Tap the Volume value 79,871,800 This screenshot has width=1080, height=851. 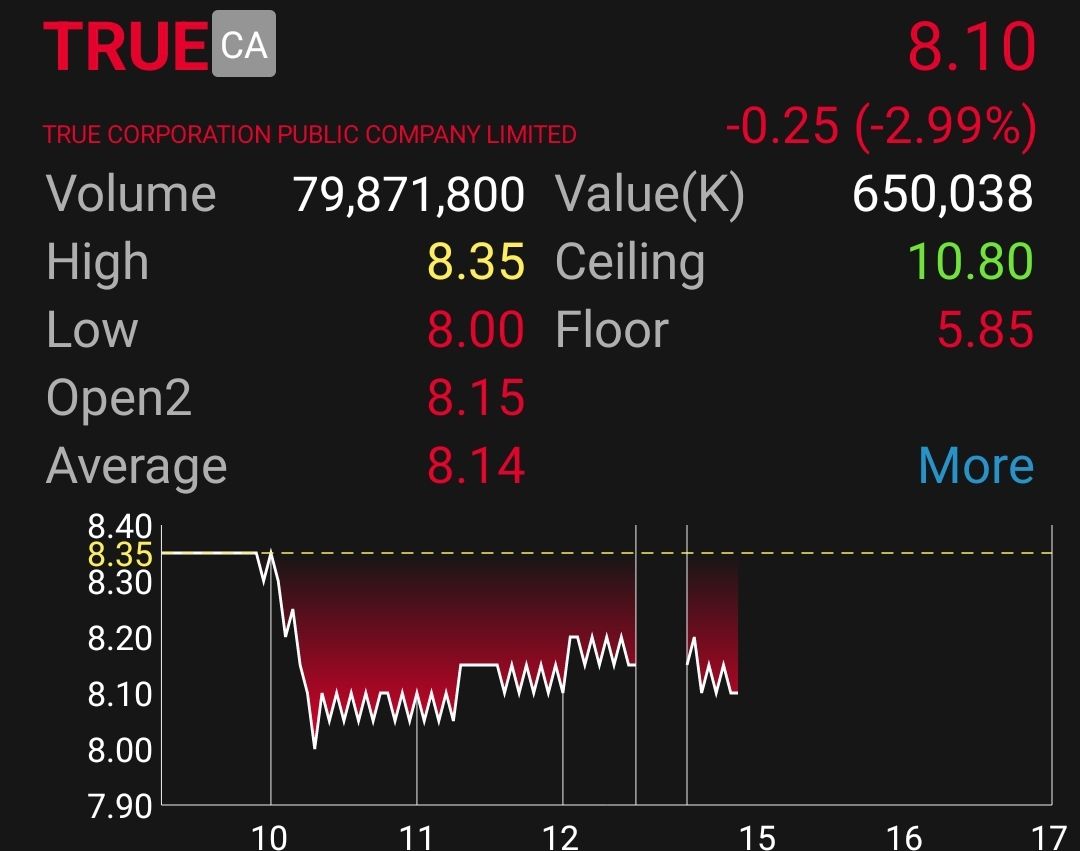409,194
